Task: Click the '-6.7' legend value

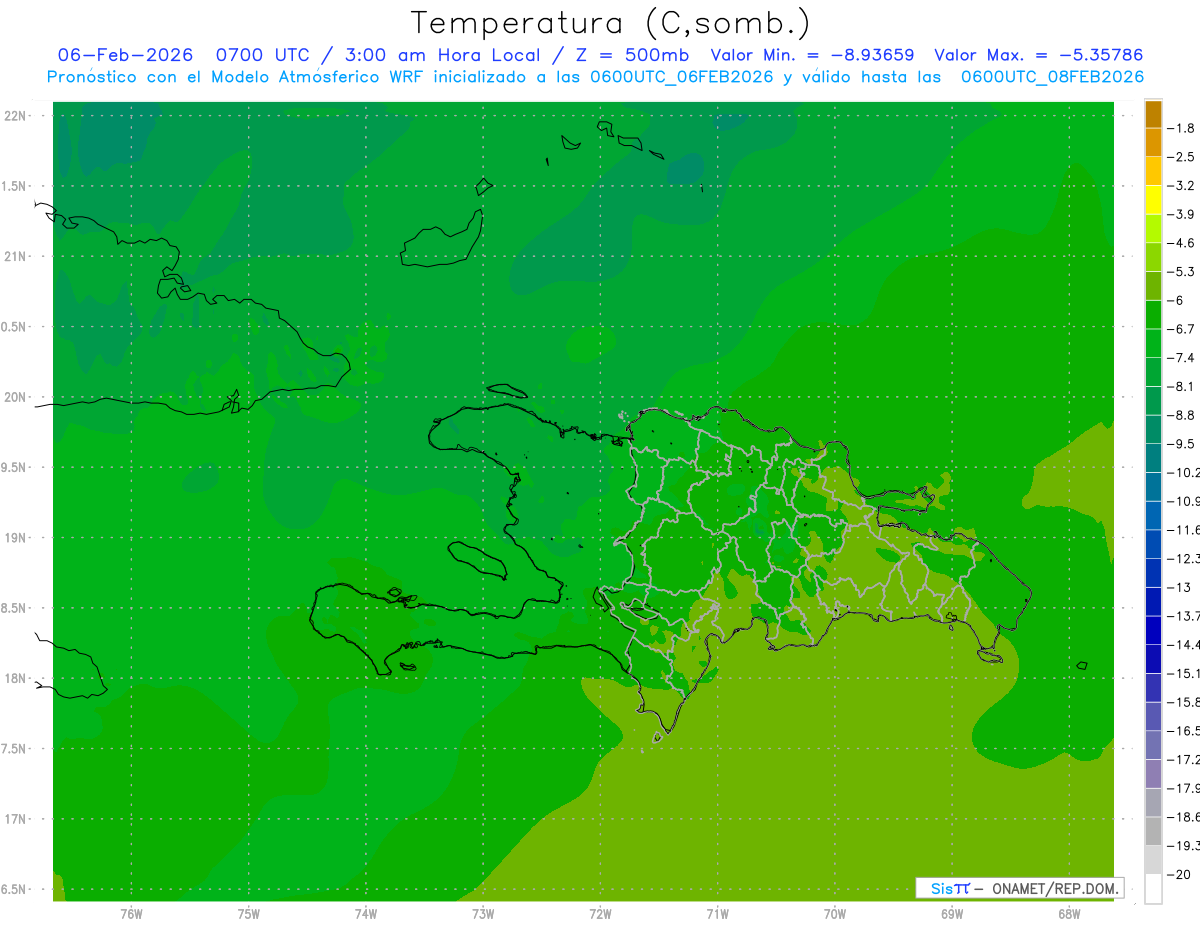Action: [x=1183, y=329]
